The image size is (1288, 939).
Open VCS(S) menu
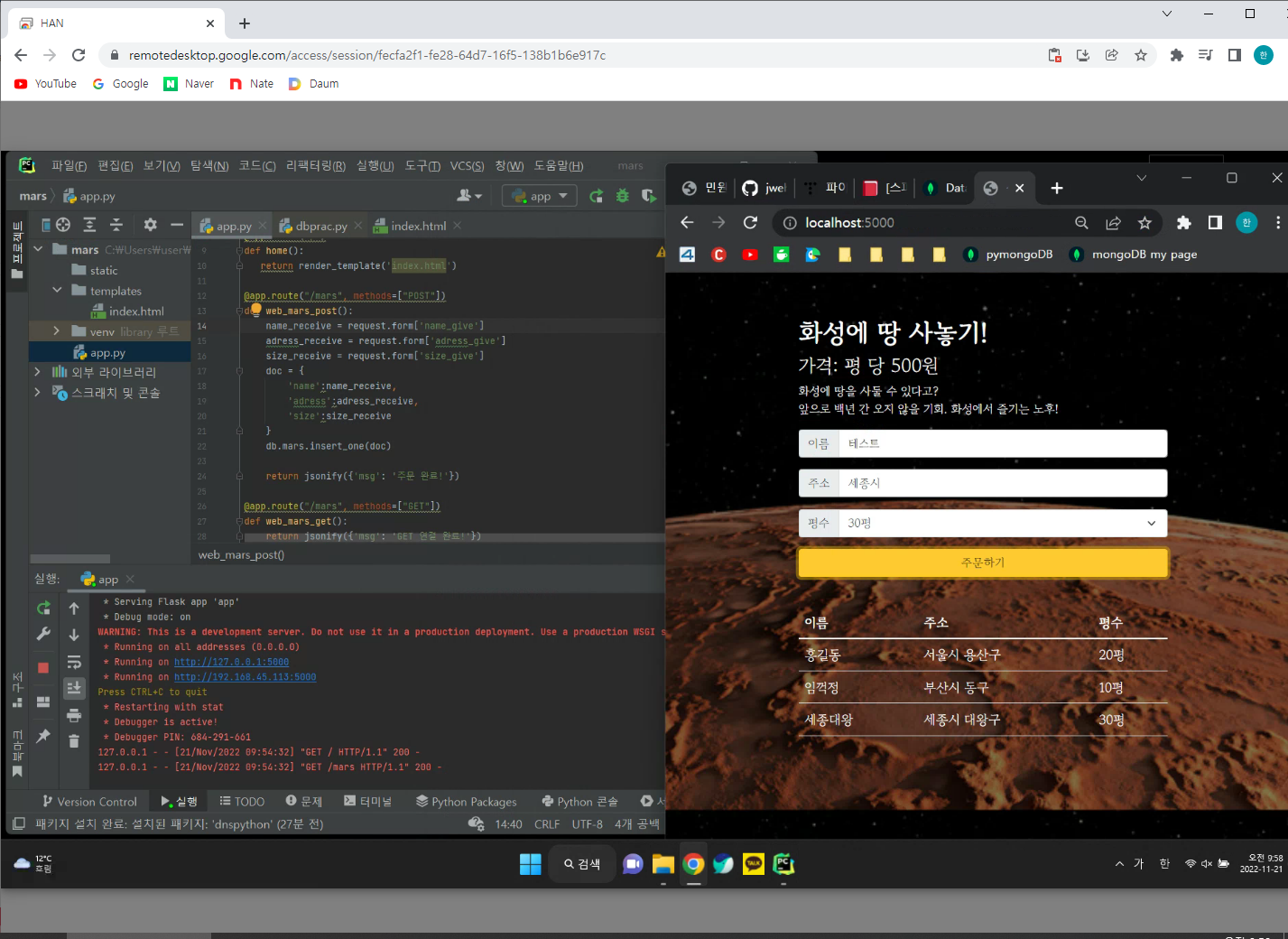467,166
